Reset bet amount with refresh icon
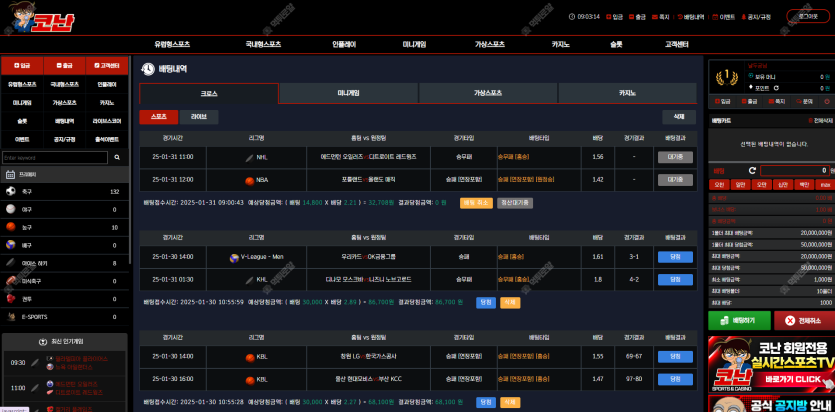The image size is (835, 412). point(752,171)
